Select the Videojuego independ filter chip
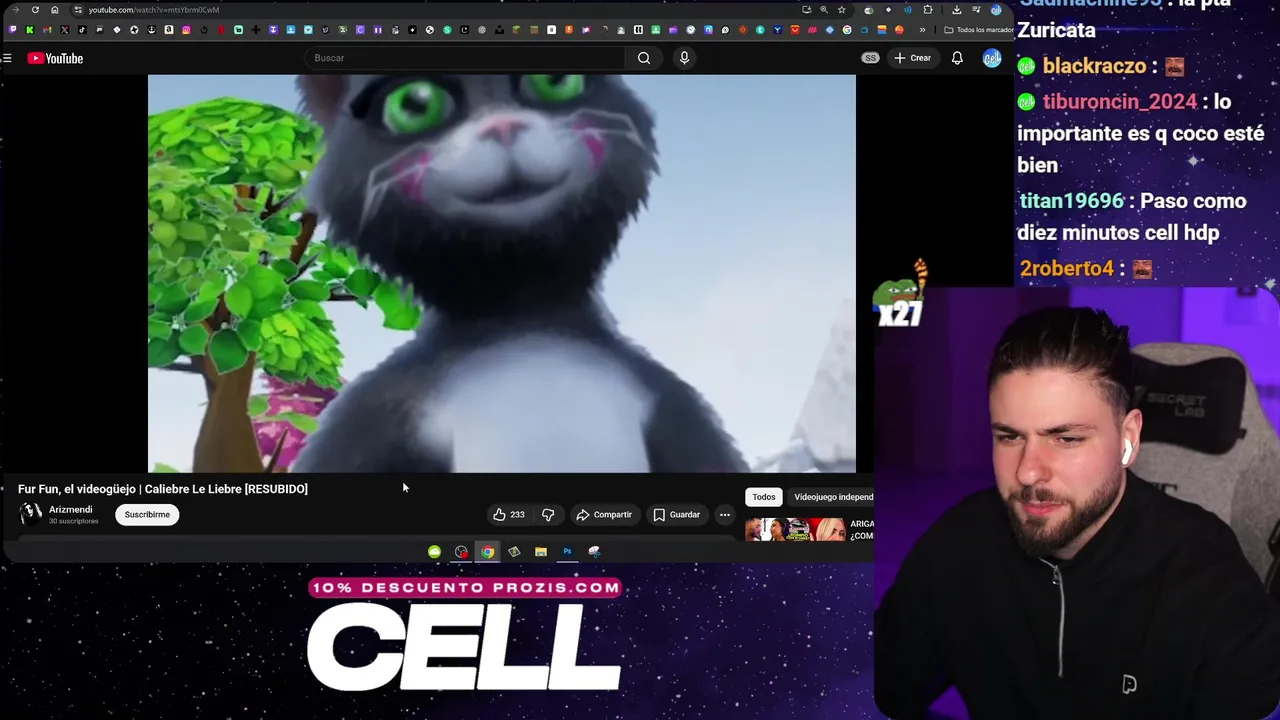This screenshot has width=1280, height=720. [x=832, y=497]
